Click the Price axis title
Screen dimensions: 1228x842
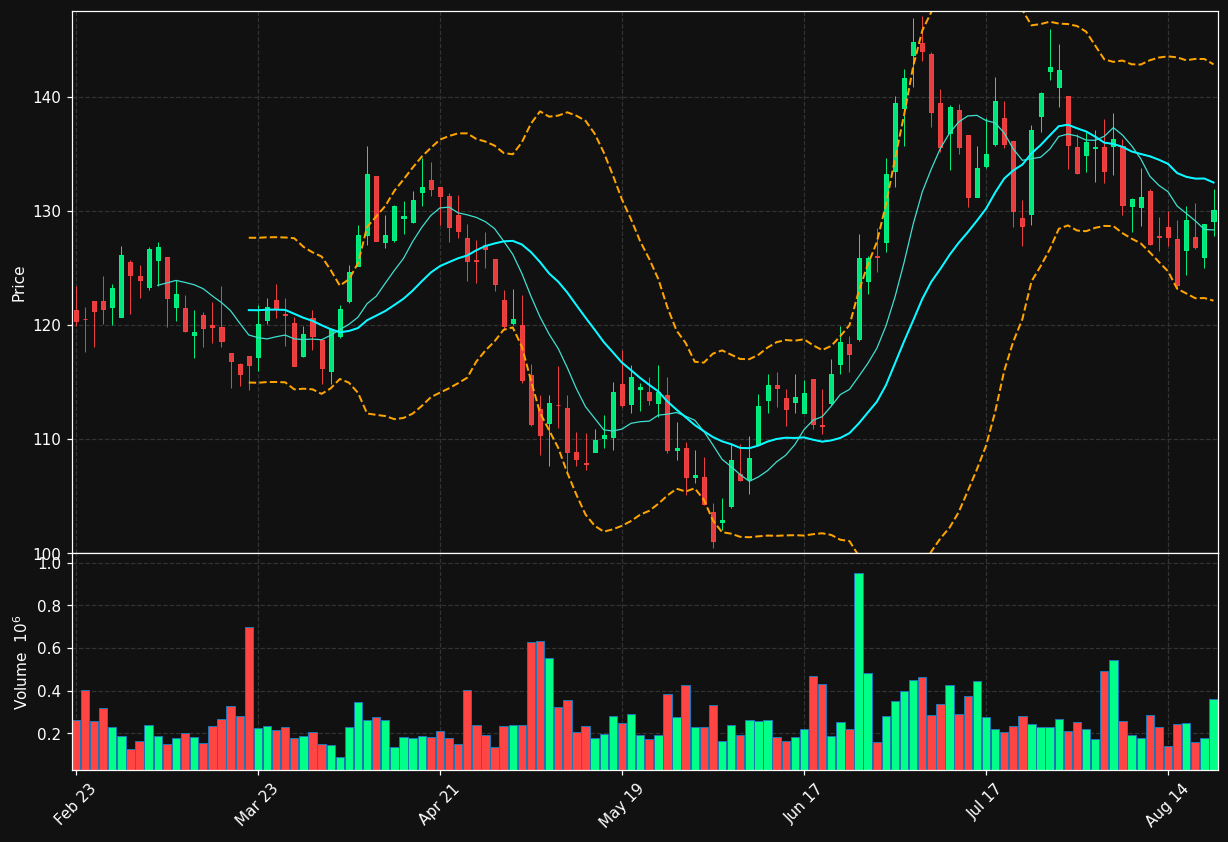tap(19, 283)
